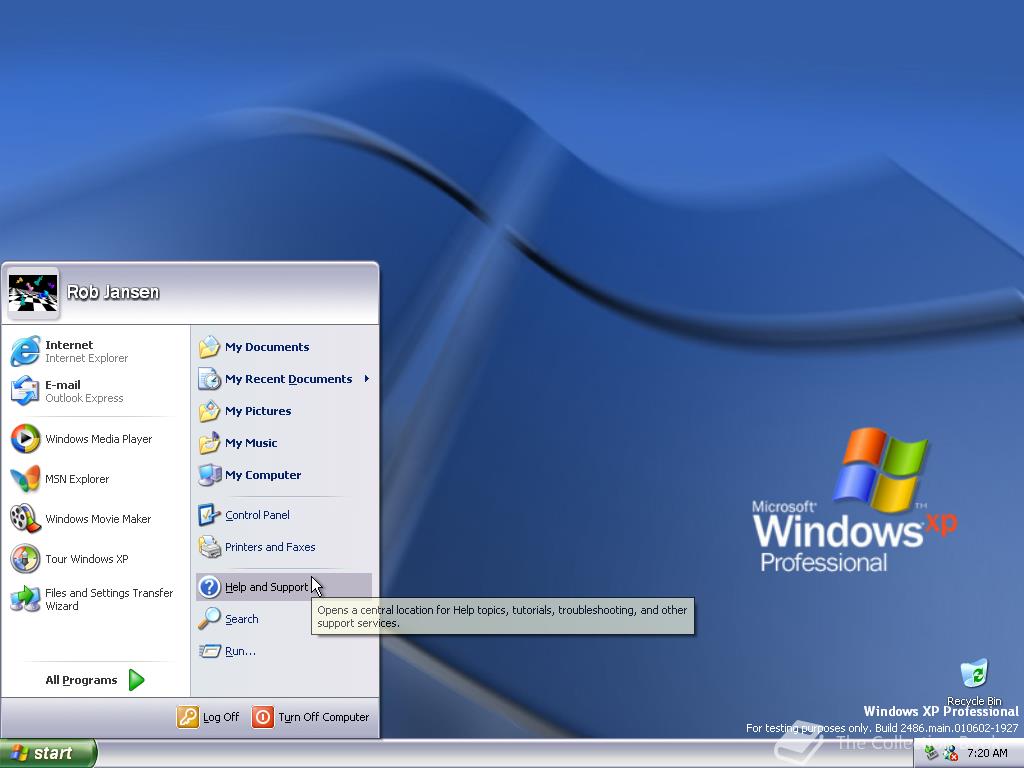
Task: Choose Windows Media Player label
Action: pos(99,439)
